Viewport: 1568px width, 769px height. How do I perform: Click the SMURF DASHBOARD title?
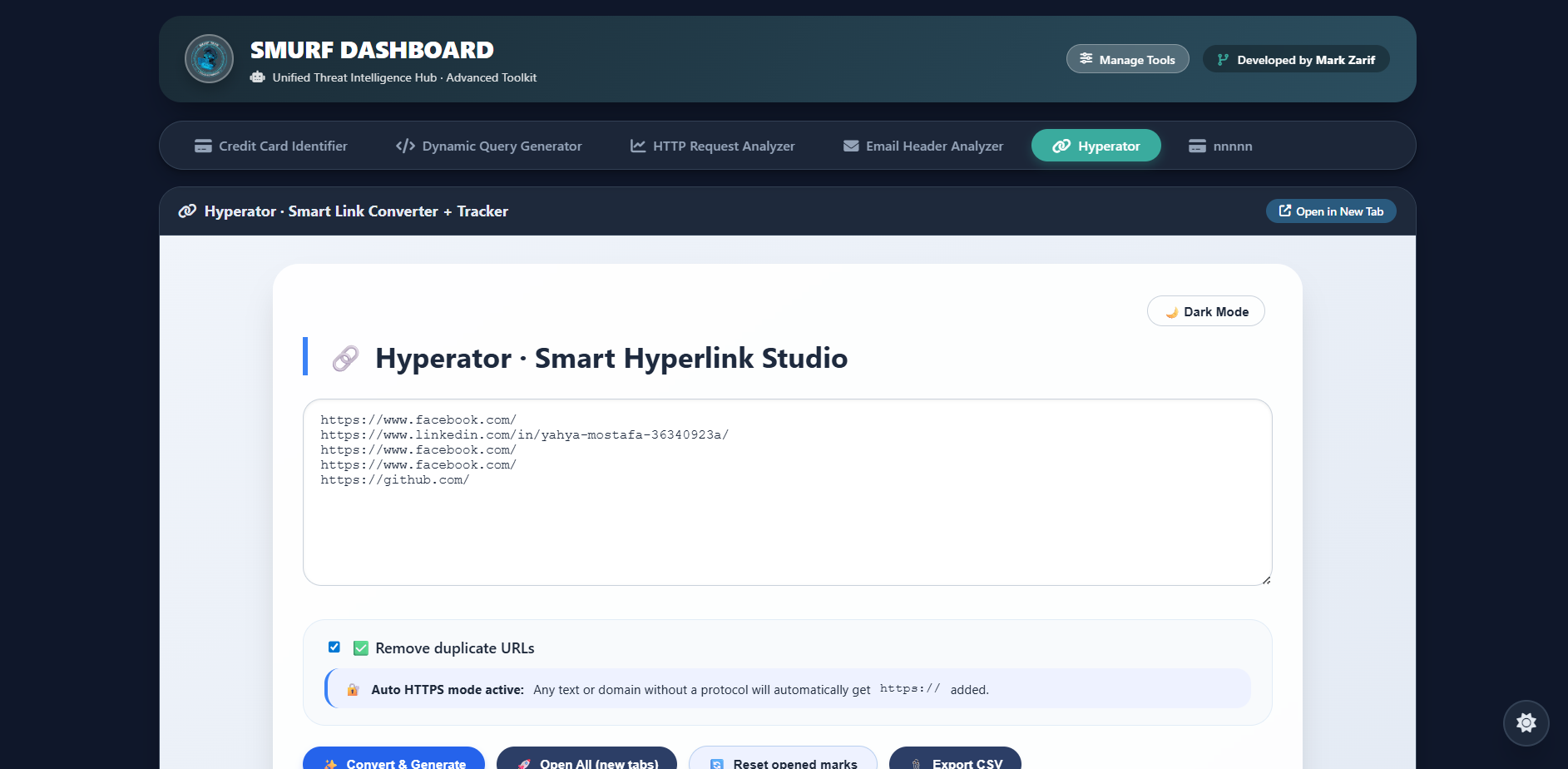pos(372,50)
